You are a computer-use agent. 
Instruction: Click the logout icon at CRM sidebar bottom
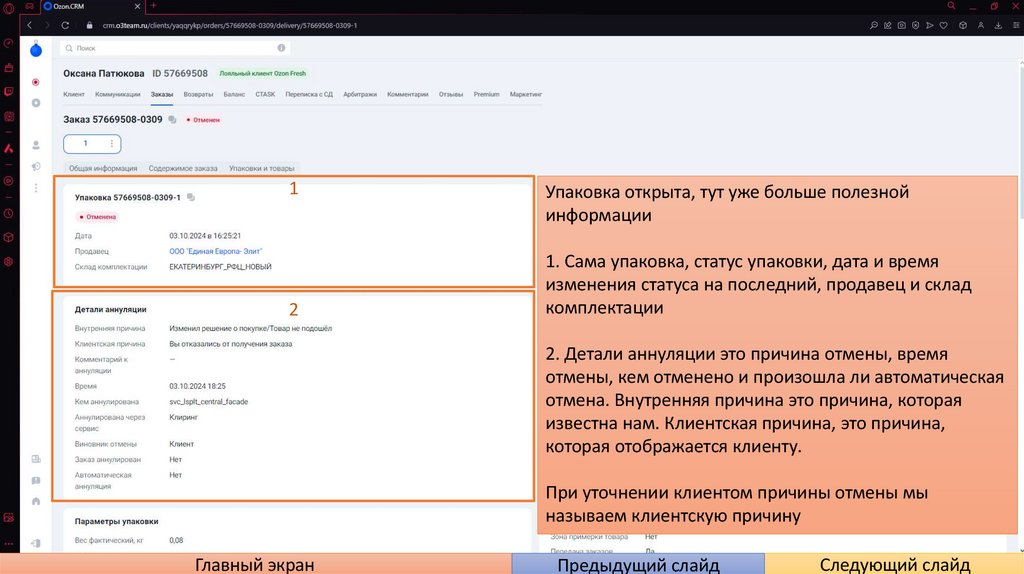coord(36,543)
